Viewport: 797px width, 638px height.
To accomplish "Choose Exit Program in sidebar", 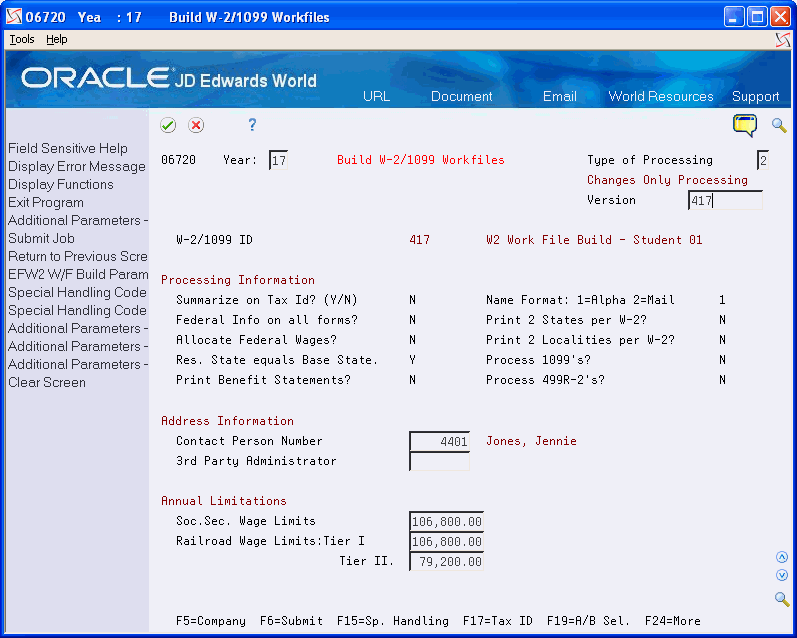I will tap(46, 202).
